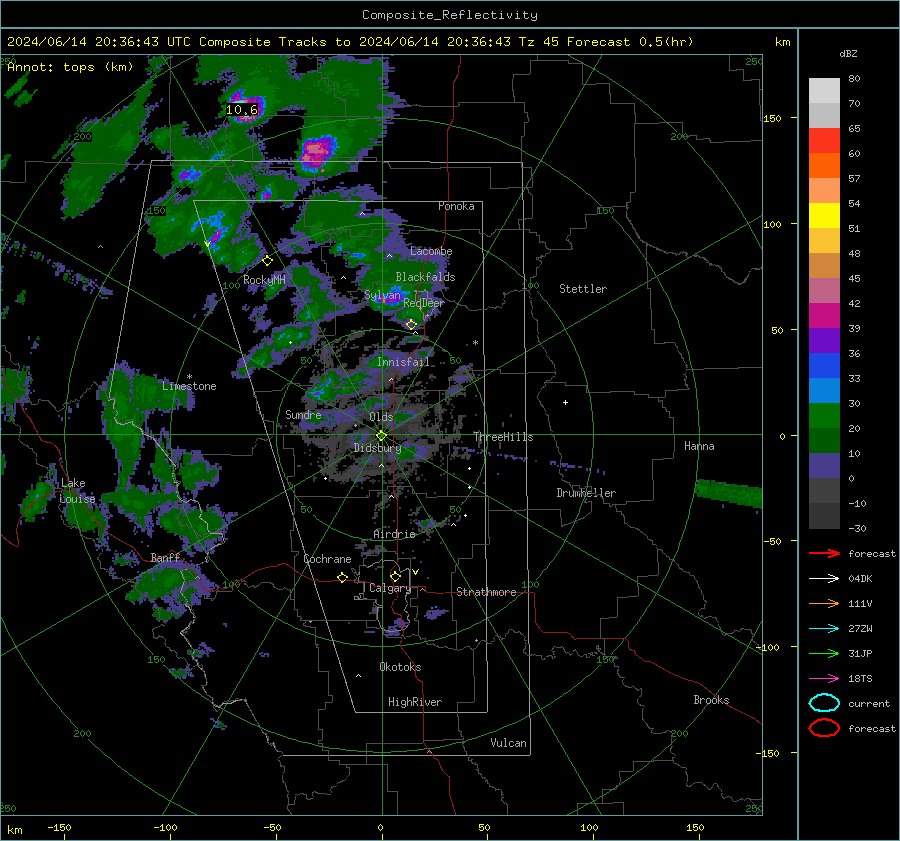Click the yellow radar-site diamond above Didsbury

[381, 436]
